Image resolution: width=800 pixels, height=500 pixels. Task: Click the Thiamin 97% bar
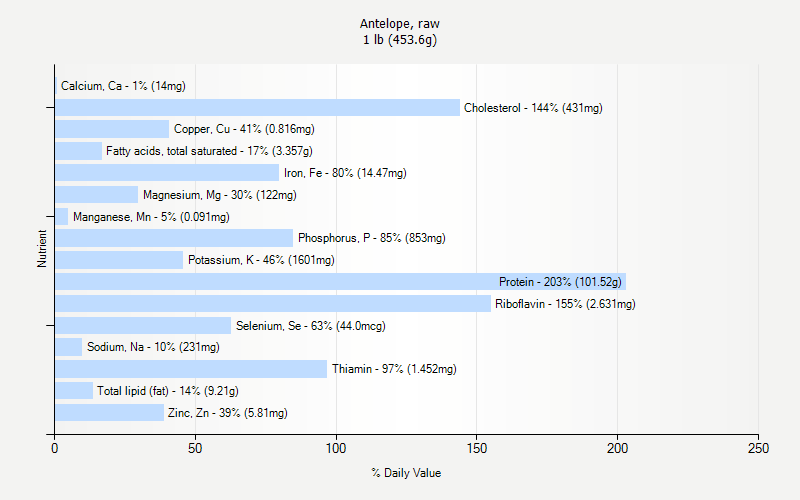[x=191, y=369]
